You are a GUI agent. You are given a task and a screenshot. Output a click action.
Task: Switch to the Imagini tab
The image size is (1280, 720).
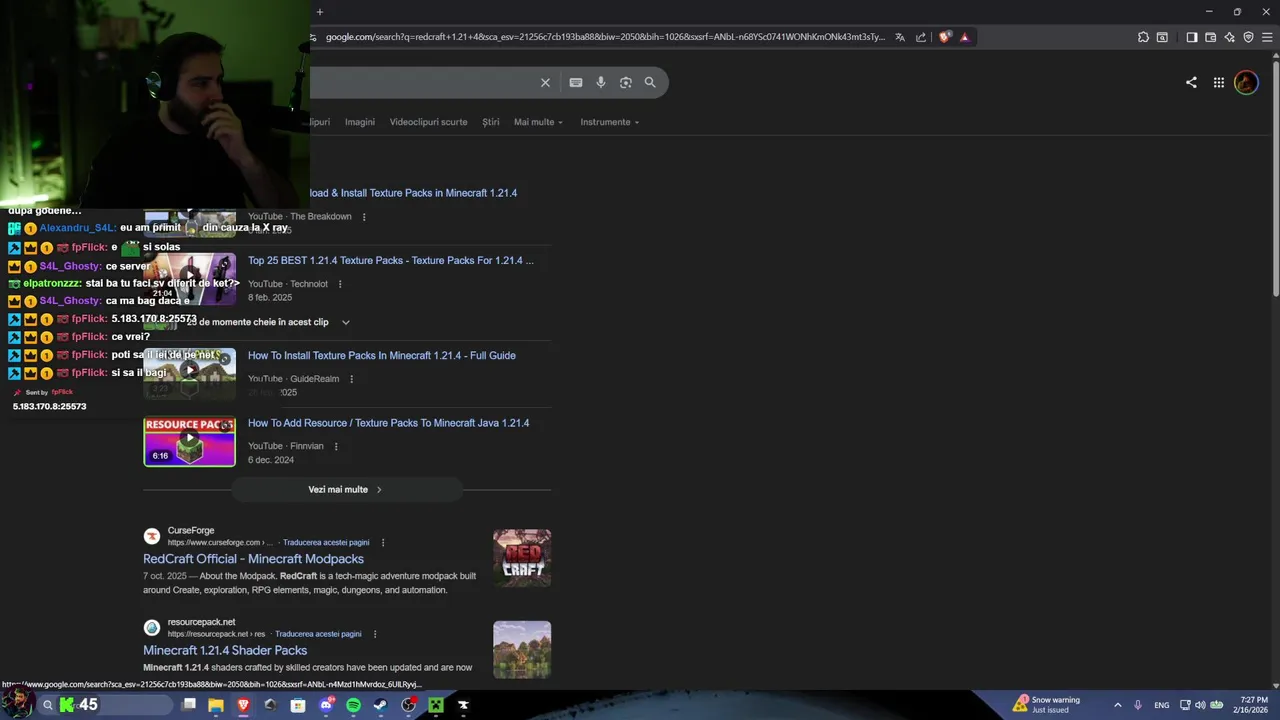coord(360,122)
